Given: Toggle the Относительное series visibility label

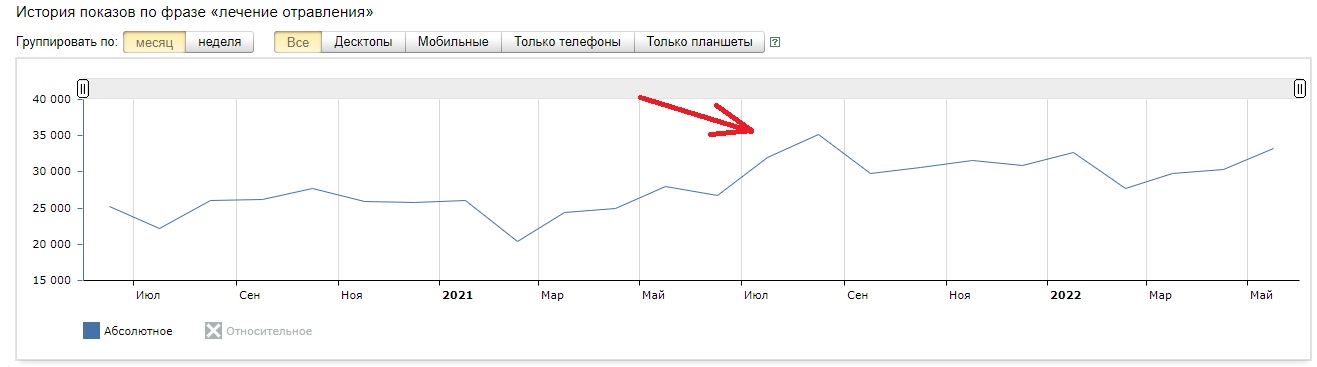Looking at the screenshot, I should click(x=268, y=331).
